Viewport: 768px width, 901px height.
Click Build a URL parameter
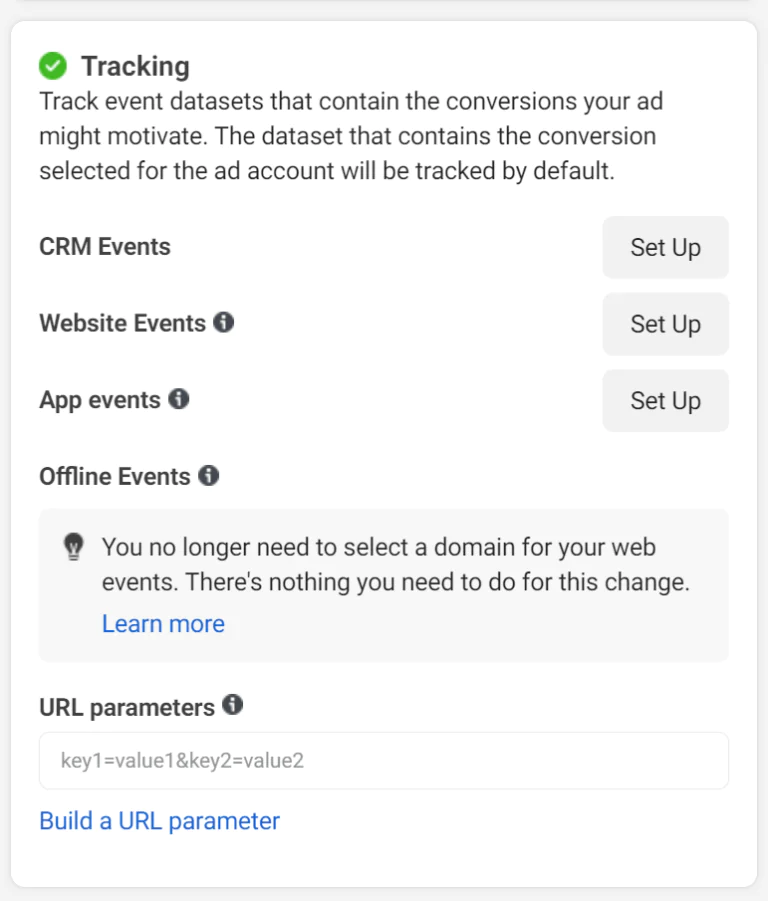[x=158, y=820]
